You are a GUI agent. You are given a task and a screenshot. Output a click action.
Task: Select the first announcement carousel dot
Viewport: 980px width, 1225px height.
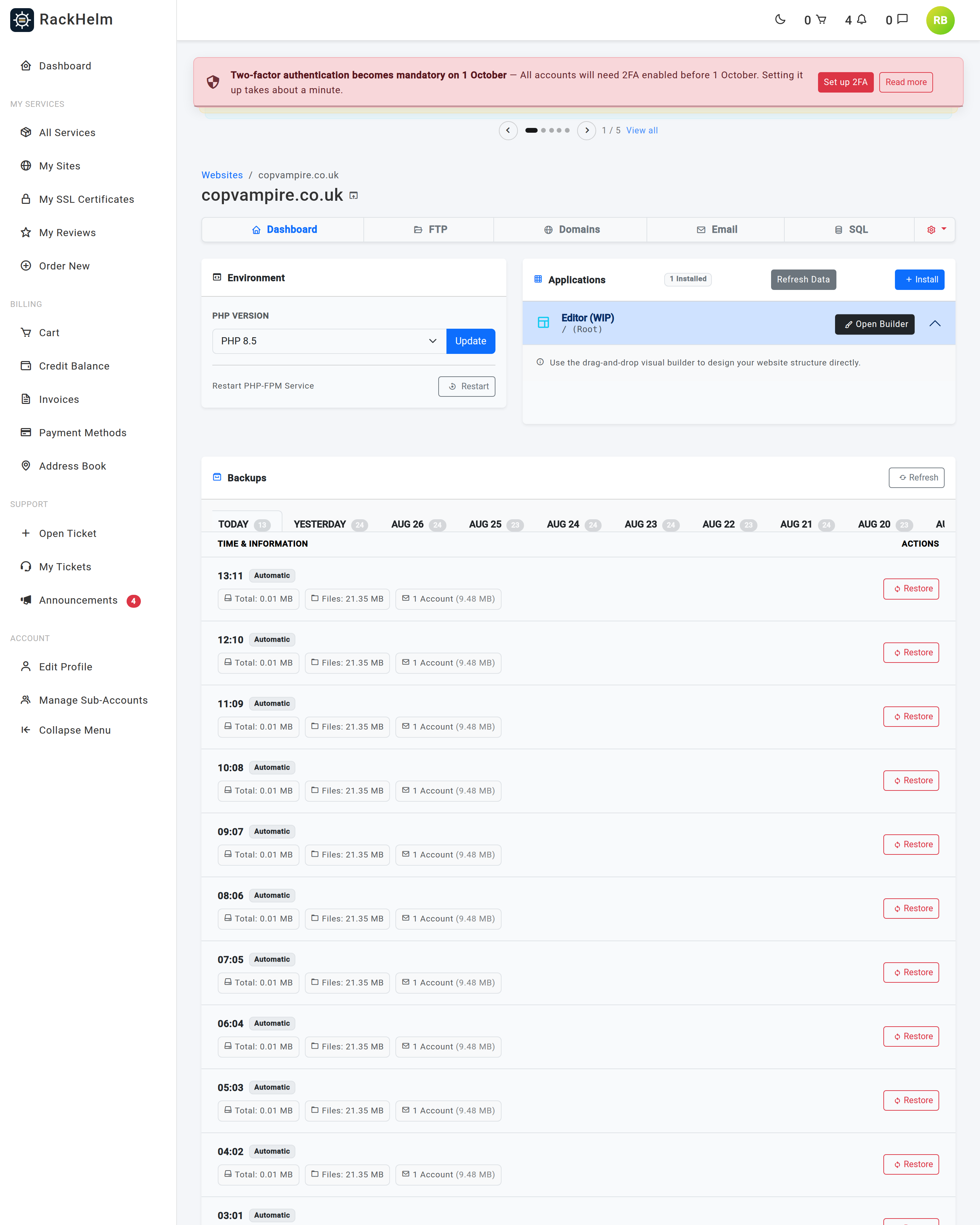pyautogui.click(x=531, y=130)
